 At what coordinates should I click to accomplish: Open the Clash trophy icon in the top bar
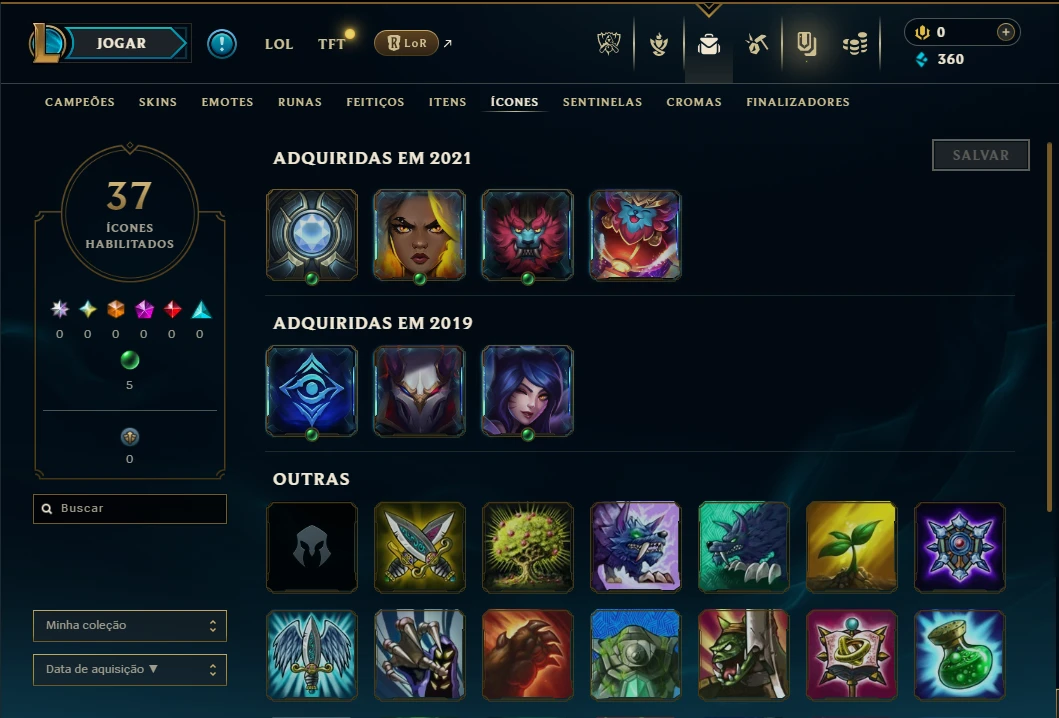(x=609, y=44)
